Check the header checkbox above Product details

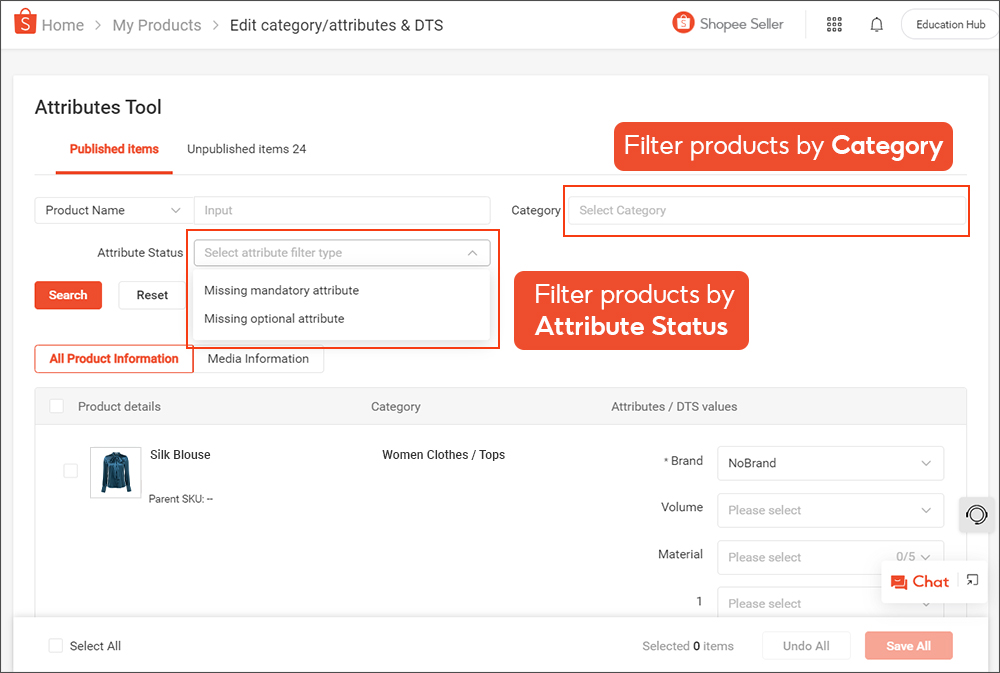pyautogui.click(x=57, y=406)
